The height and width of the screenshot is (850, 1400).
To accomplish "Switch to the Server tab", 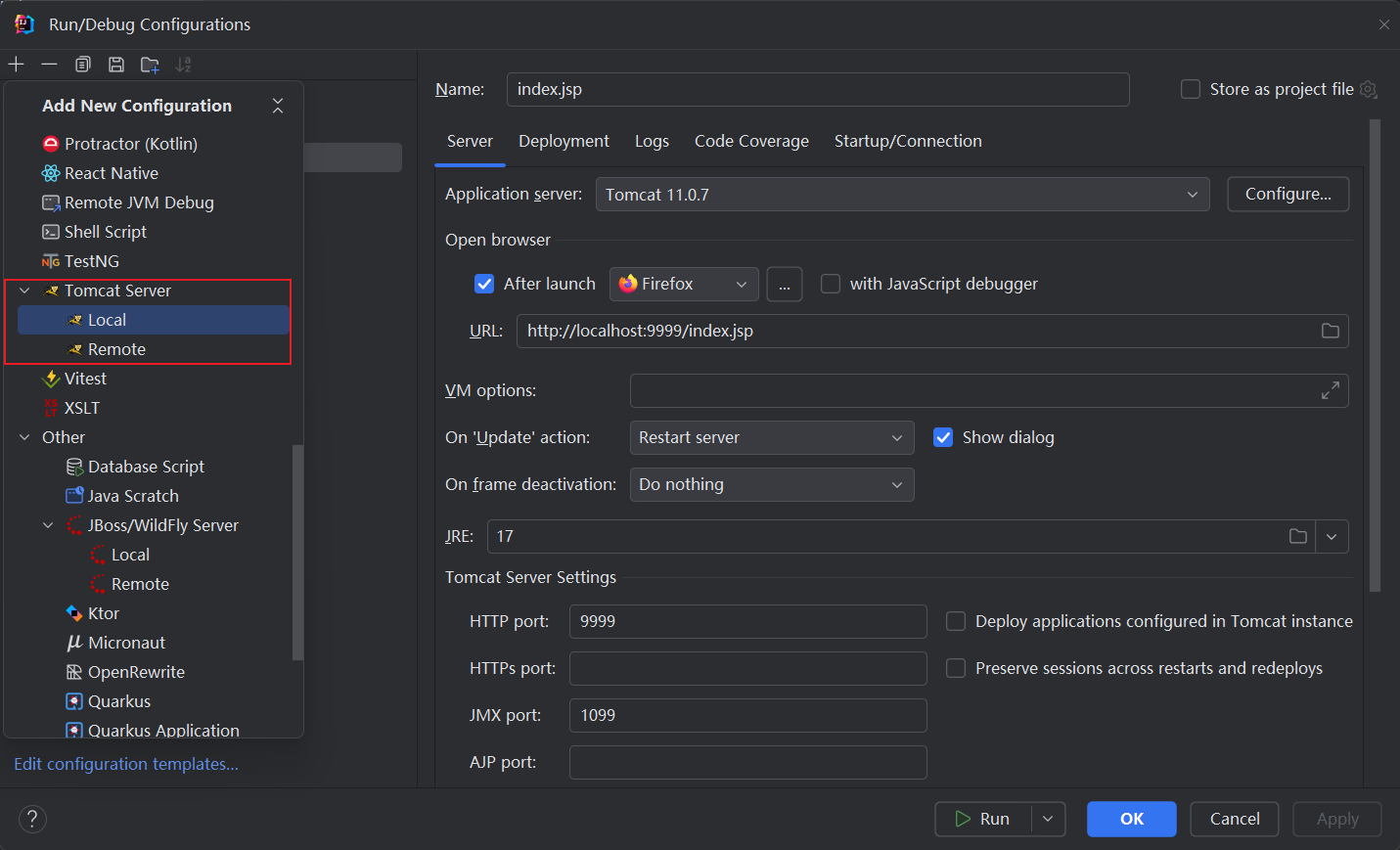I will 470,141.
